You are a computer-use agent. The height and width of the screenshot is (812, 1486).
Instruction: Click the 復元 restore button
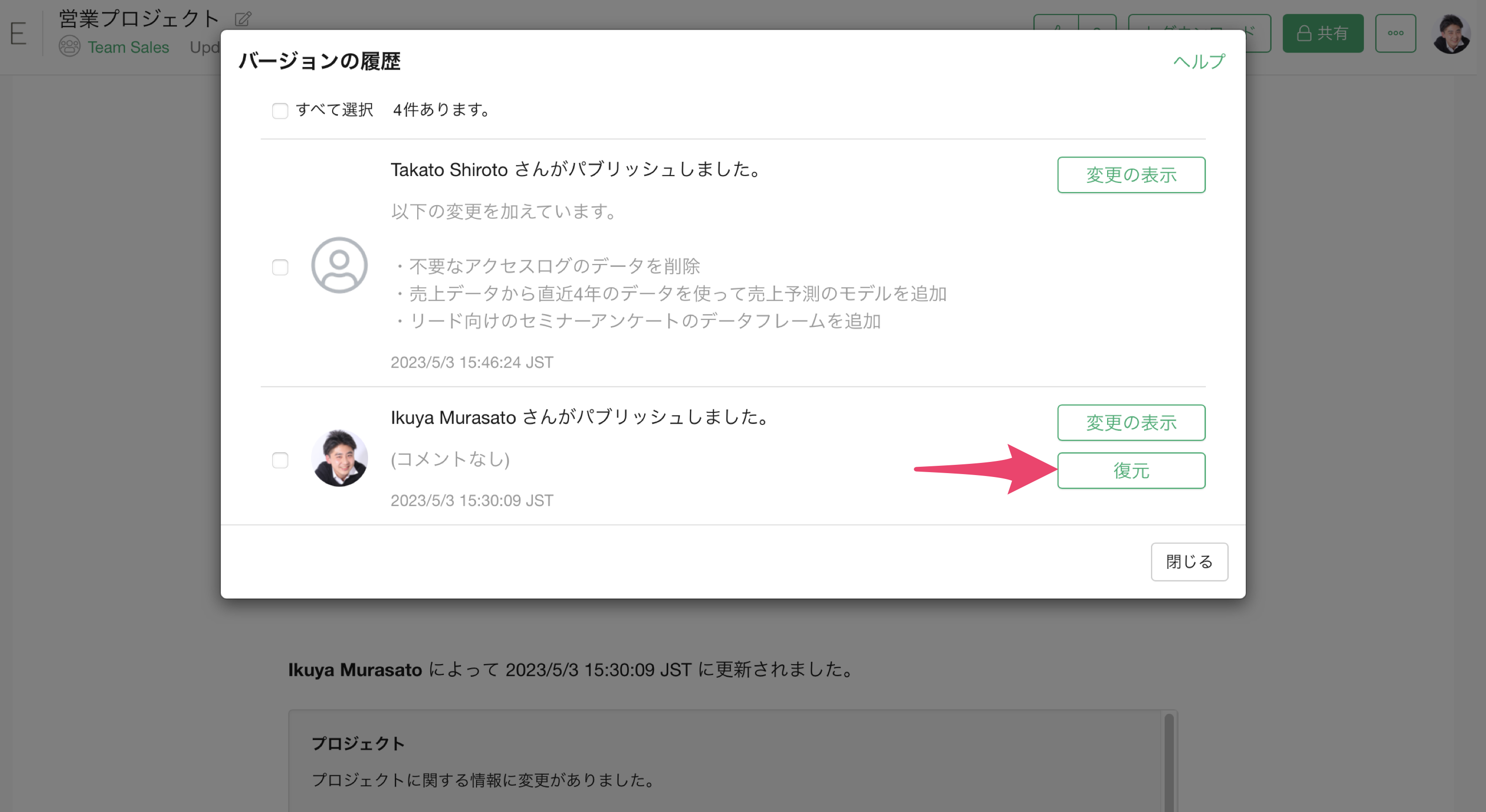(x=1131, y=471)
